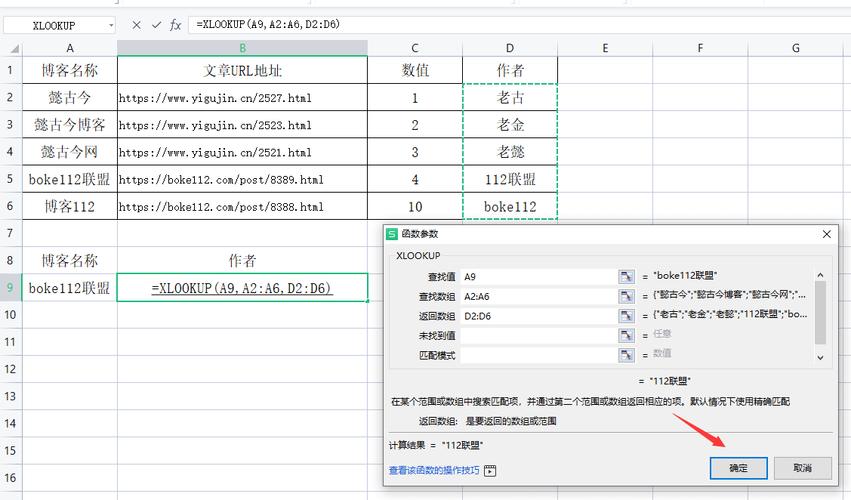Click the empty 匹配模式 input field
This screenshot has height=500, width=851.
(538, 355)
